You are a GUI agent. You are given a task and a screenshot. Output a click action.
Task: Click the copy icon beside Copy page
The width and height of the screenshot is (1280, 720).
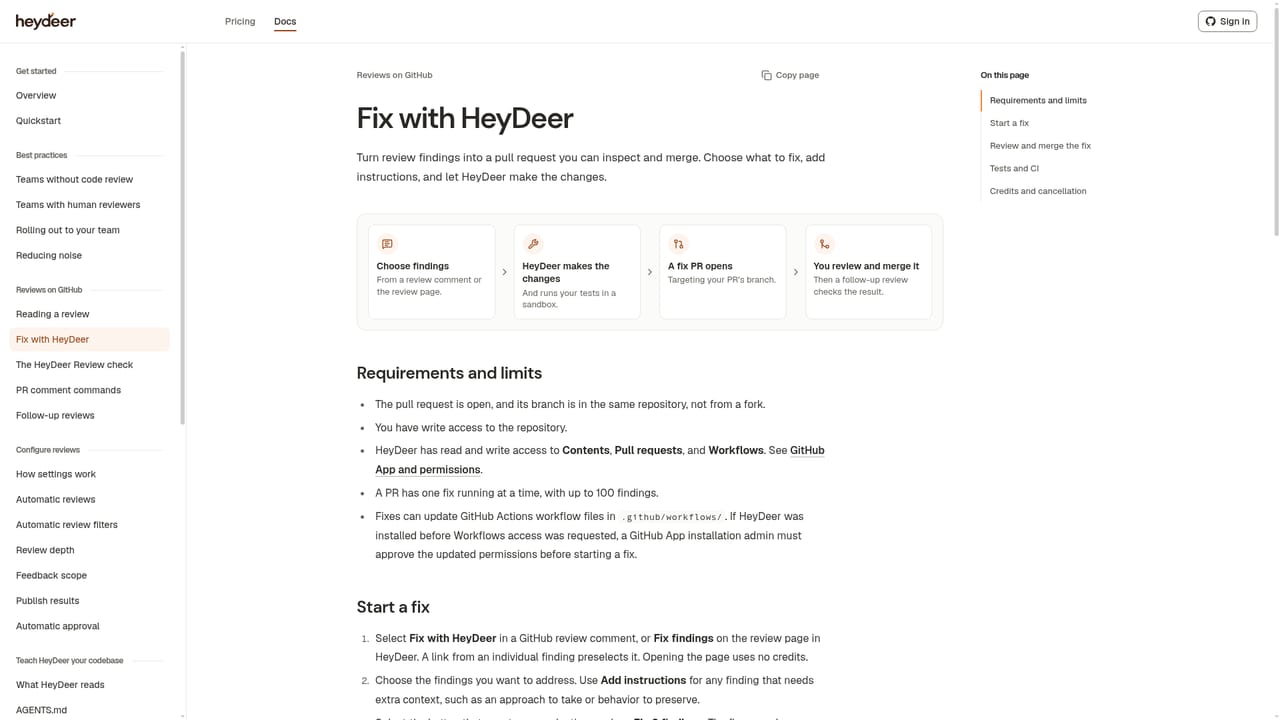(766, 75)
